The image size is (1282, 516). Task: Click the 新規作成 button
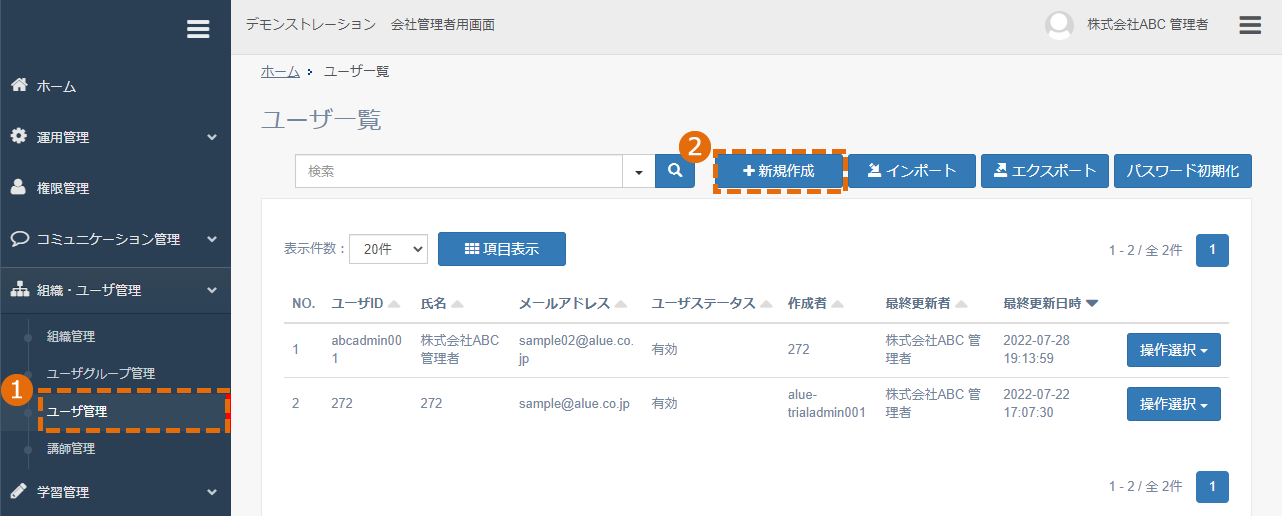tap(779, 171)
